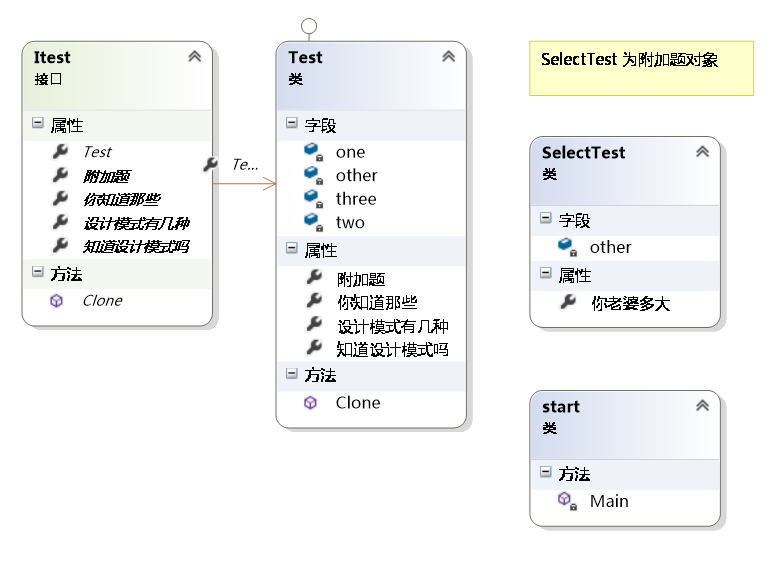Click field icon beside three in Test
Screen dimensions: 784x574
[x=314, y=198]
